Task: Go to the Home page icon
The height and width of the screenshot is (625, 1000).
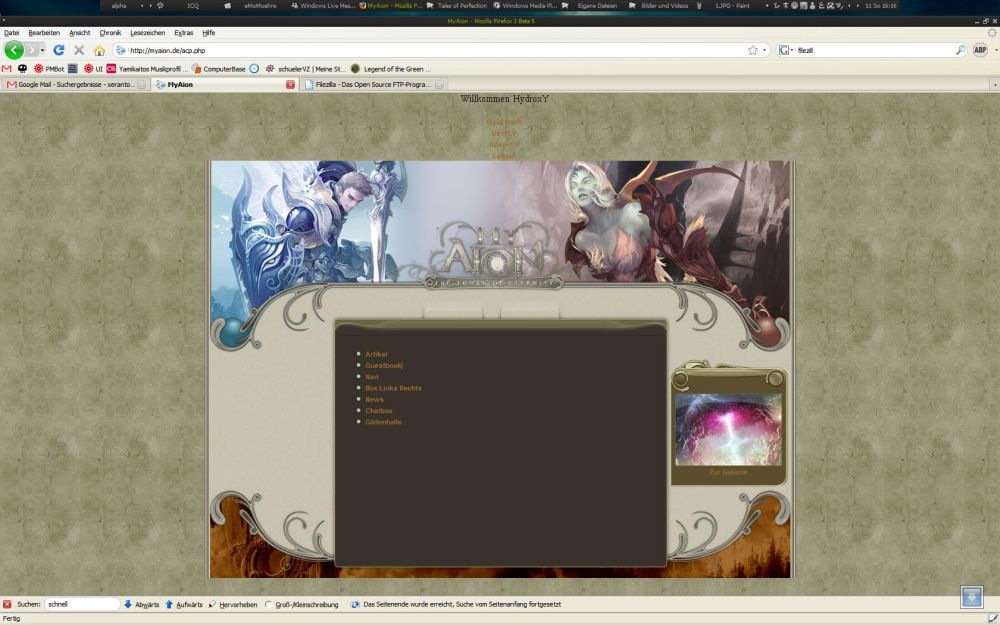Action: (x=99, y=50)
